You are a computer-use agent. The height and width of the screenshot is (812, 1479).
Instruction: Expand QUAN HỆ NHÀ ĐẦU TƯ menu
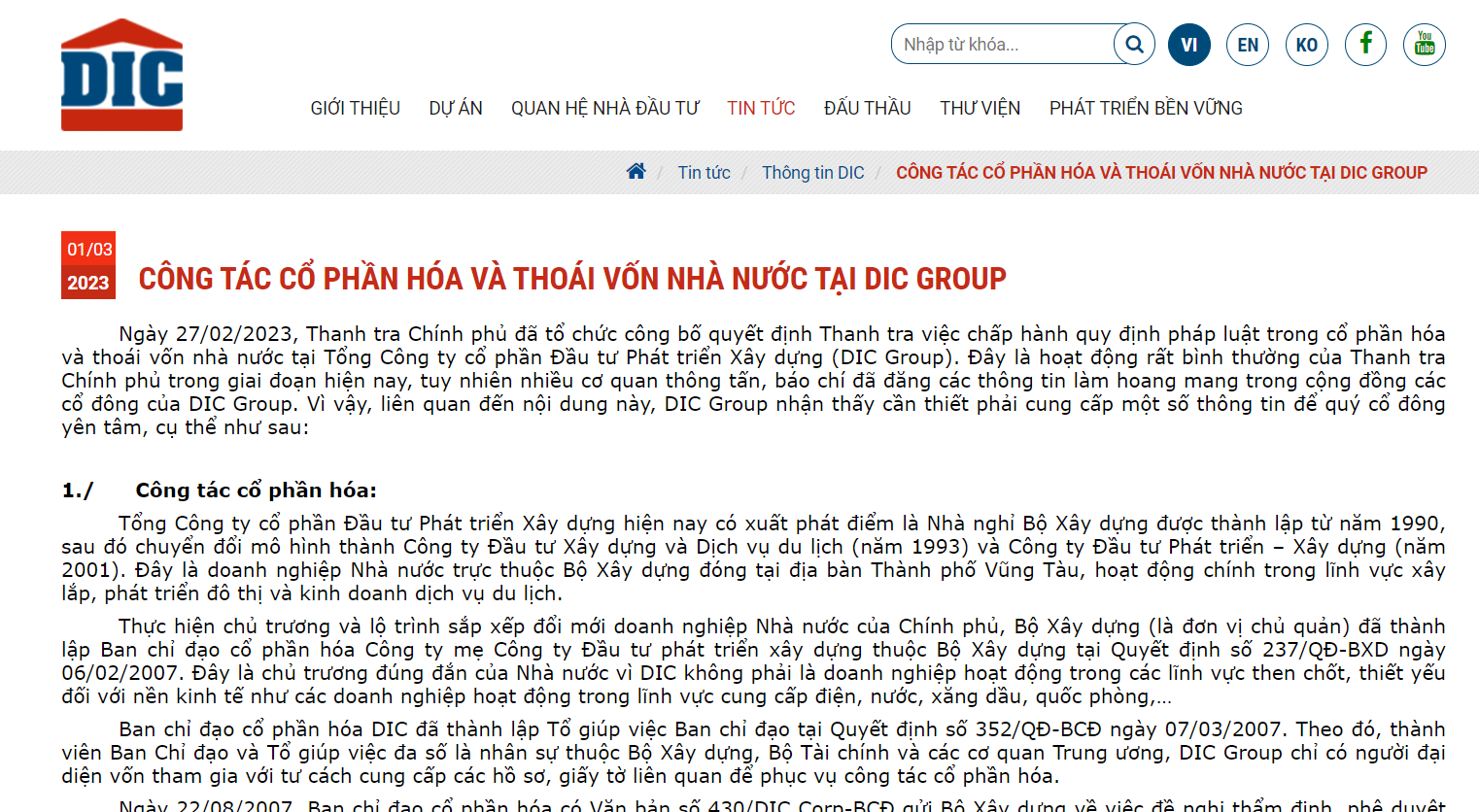604,108
